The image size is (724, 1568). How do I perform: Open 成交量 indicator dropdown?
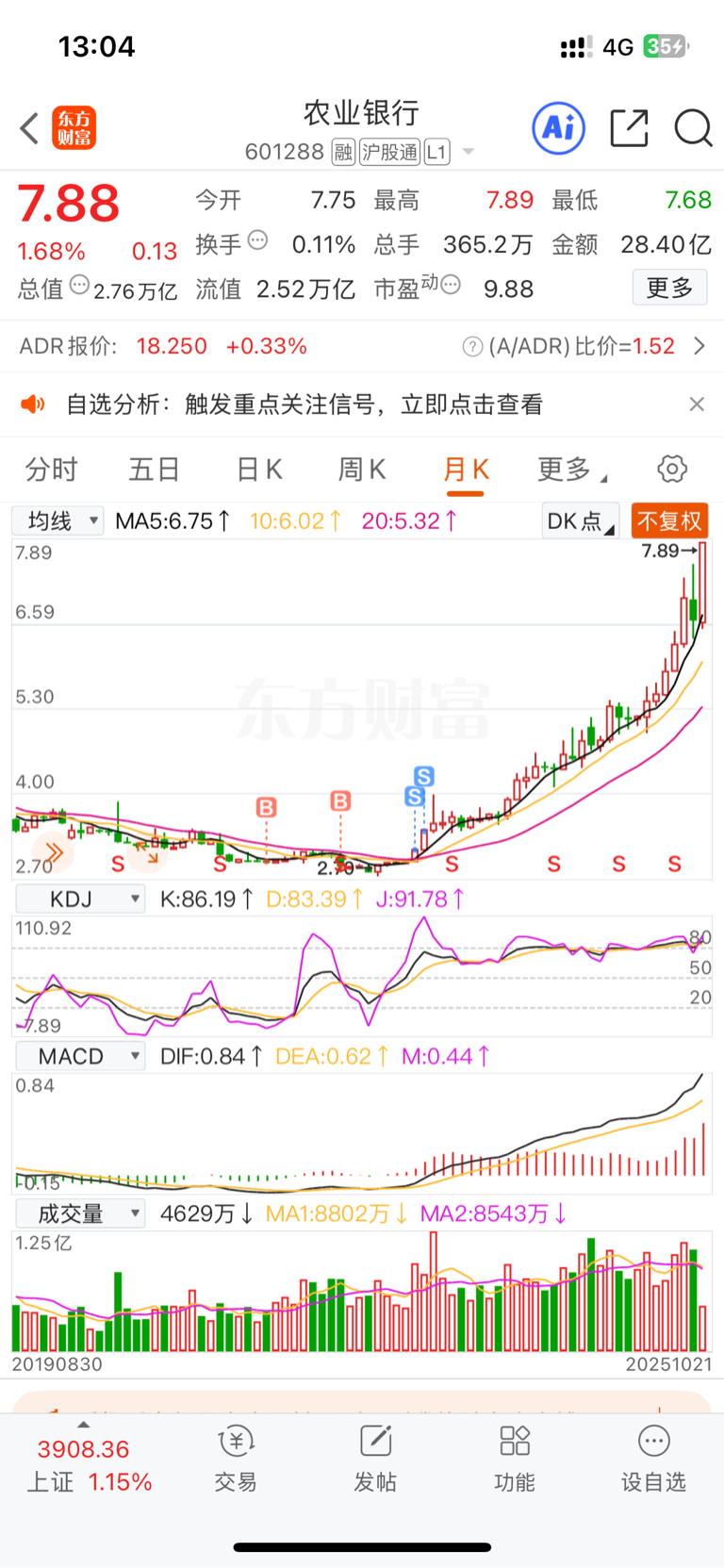point(80,1213)
